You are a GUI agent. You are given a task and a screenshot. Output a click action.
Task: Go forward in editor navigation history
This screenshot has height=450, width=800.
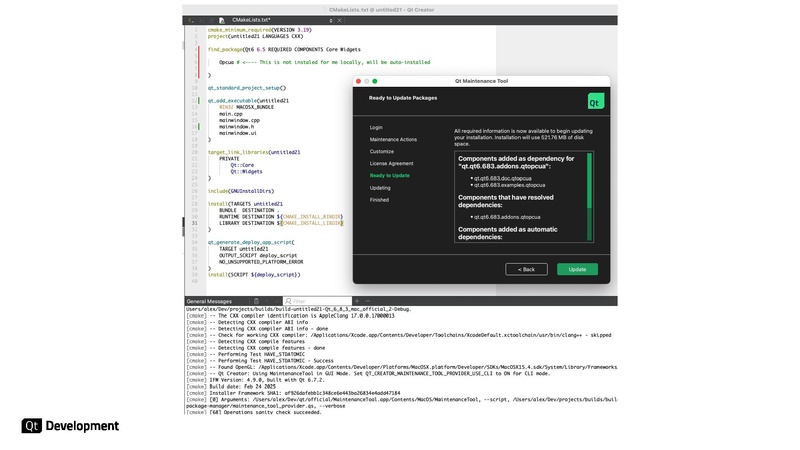point(202,20)
